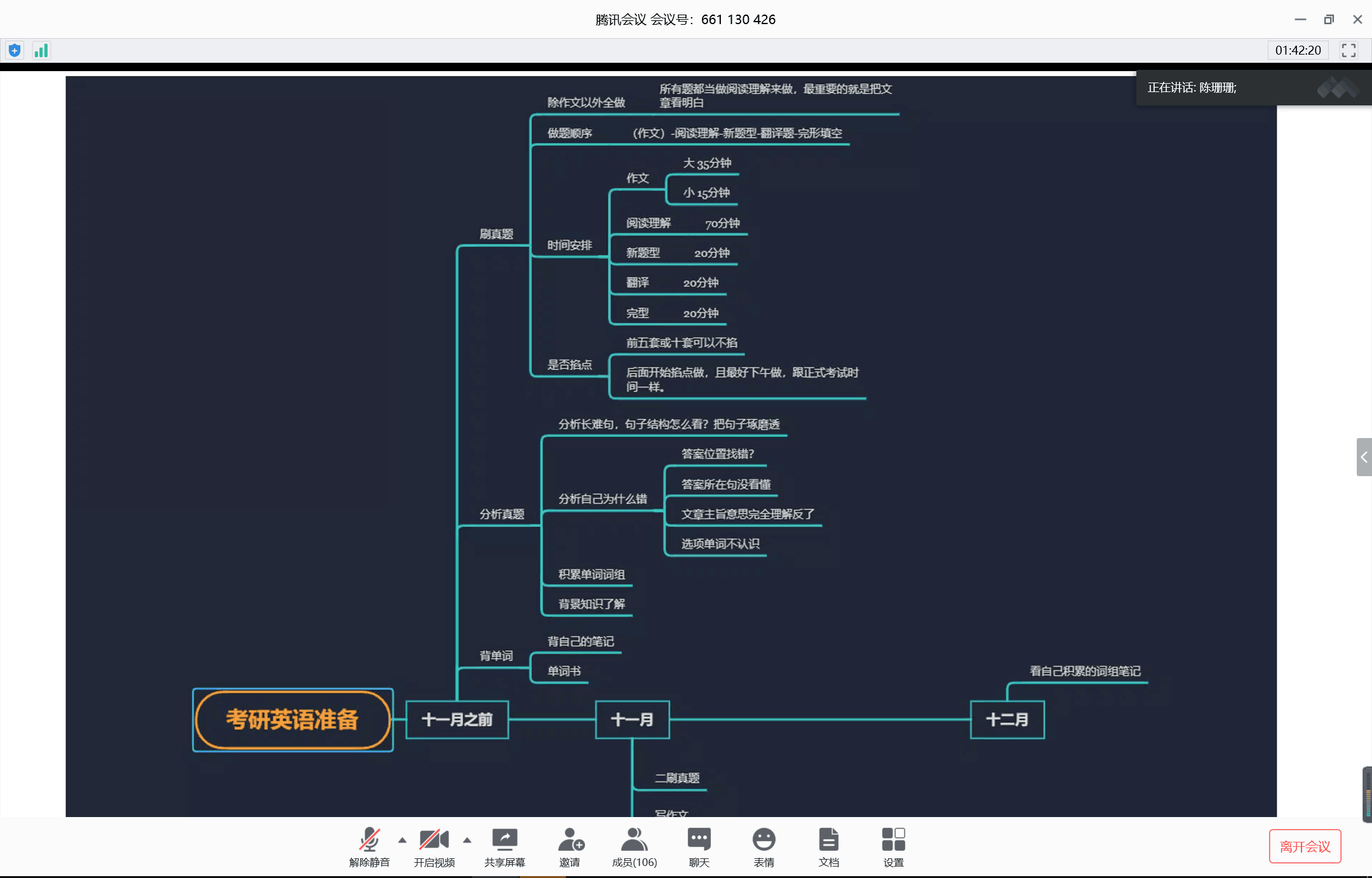Click the audio level indicator at right edge
Image resolution: width=1372 pixels, height=878 pixels.
click(1367, 794)
